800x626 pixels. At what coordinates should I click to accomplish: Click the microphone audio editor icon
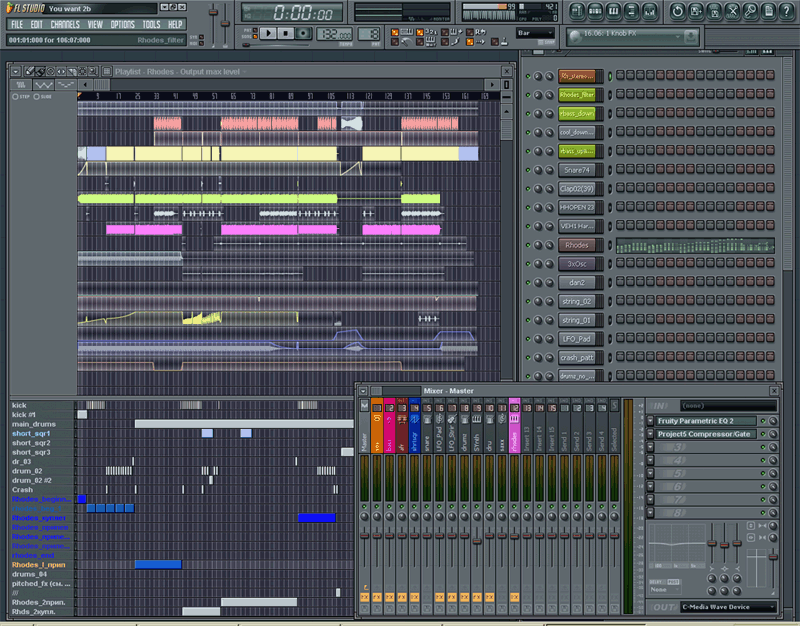[751, 11]
